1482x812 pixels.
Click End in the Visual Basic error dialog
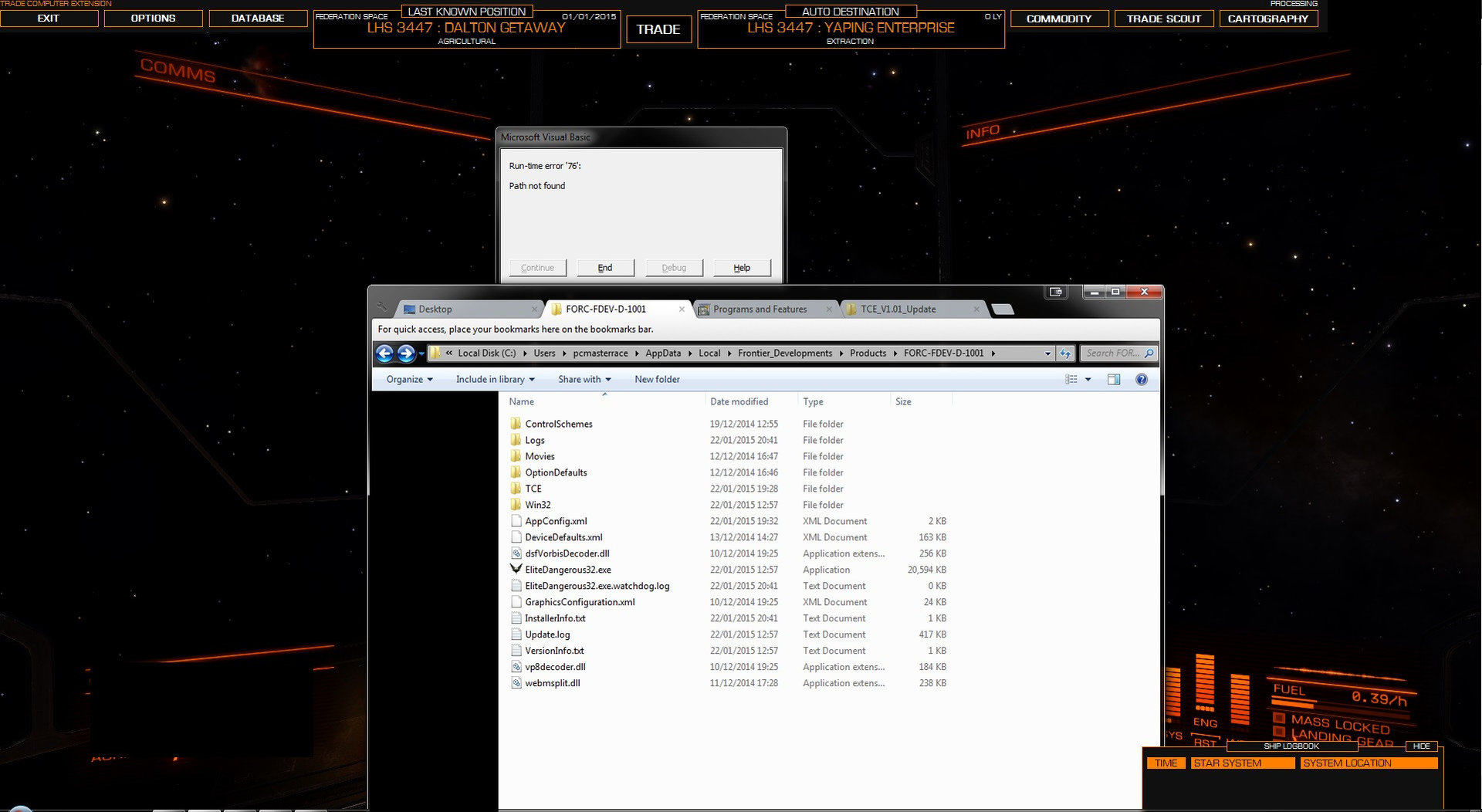coord(605,268)
